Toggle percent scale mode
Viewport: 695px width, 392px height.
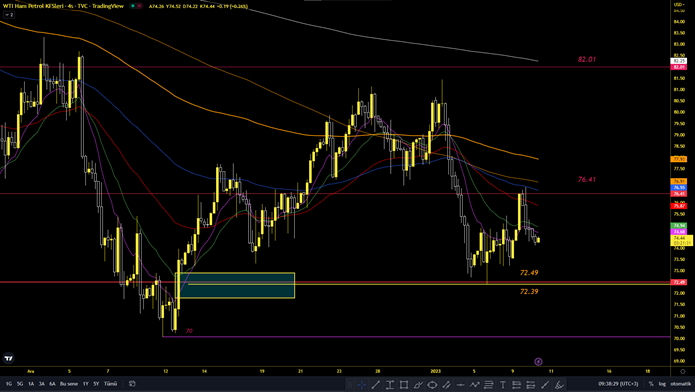(x=651, y=384)
